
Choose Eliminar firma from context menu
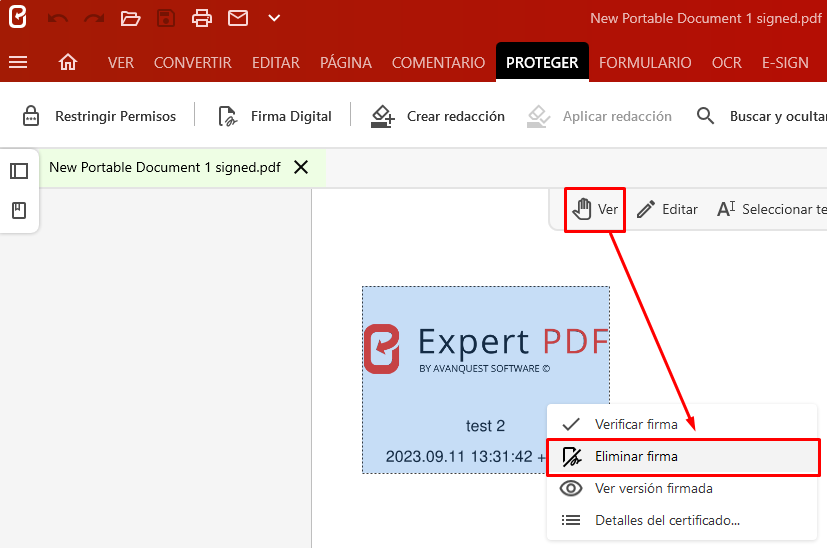(x=683, y=456)
